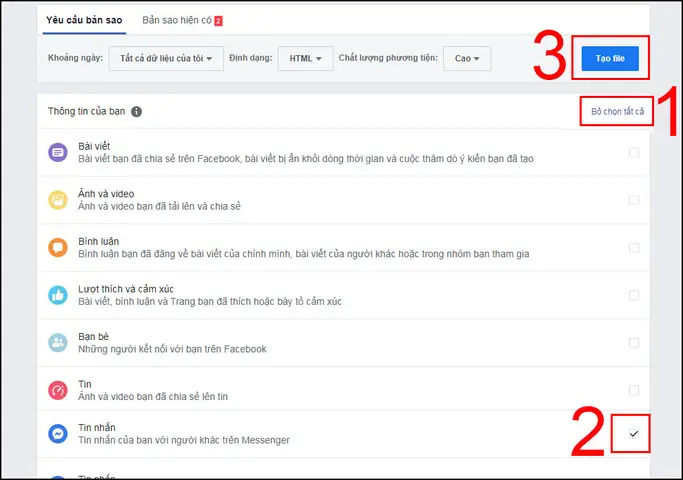The image size is (683, 480).
Task: Click the blue thumbs-up Lượt thích icon
Action: [58, 295]
